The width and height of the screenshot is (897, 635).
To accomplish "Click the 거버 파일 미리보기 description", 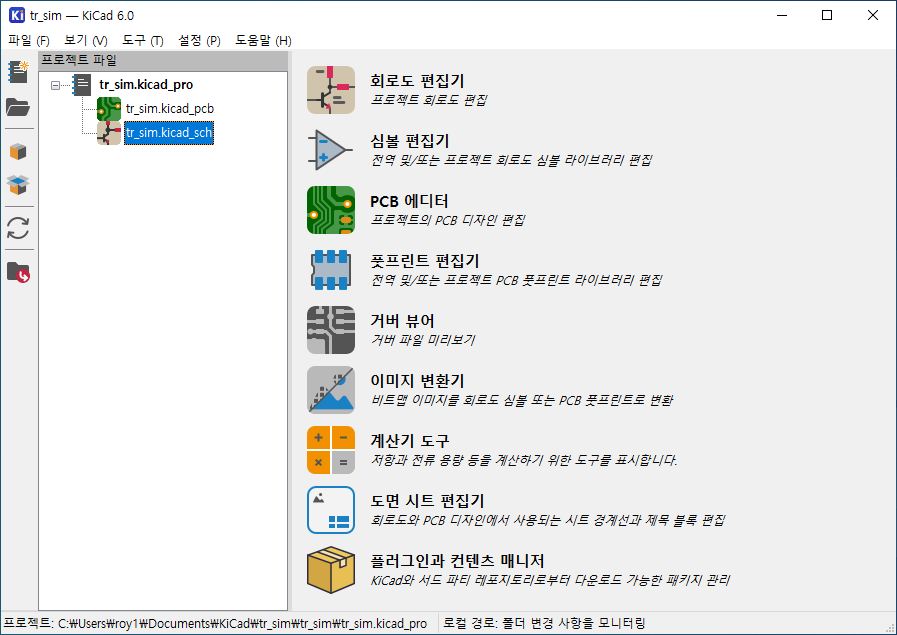I will [423, 340].
